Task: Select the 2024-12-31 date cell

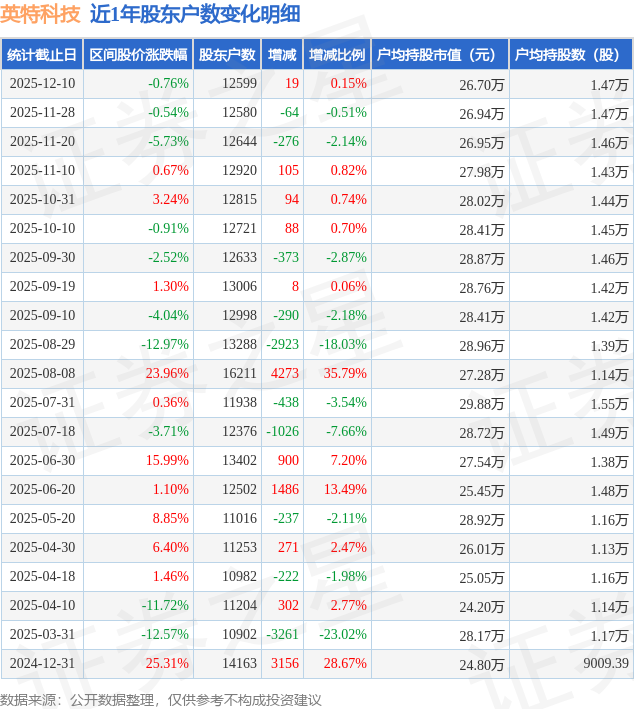Action: (x=43, y=664)
